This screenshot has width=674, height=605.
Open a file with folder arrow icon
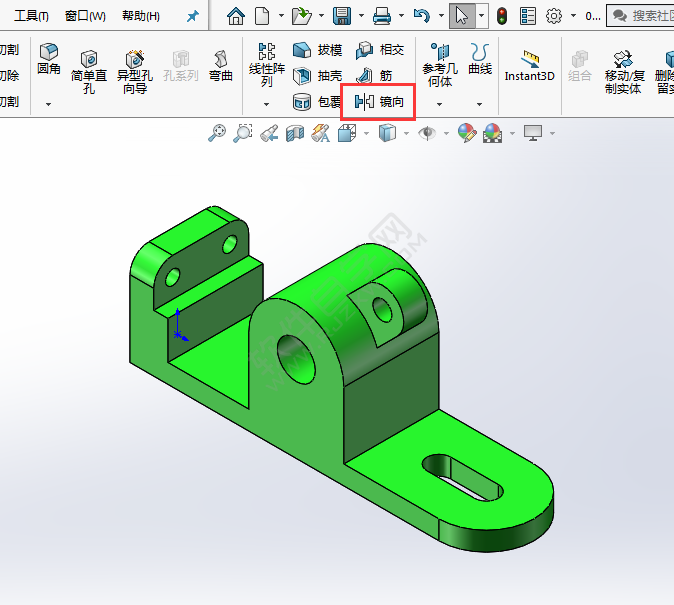coord(301,16)
